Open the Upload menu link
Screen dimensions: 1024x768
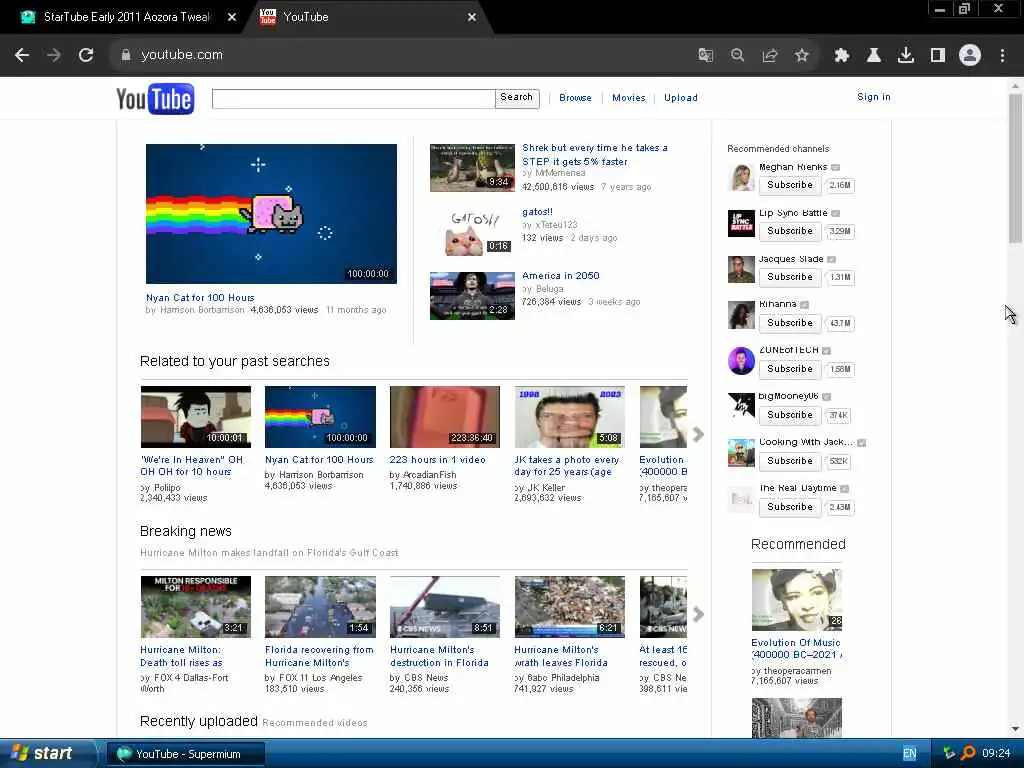[680, 98]
